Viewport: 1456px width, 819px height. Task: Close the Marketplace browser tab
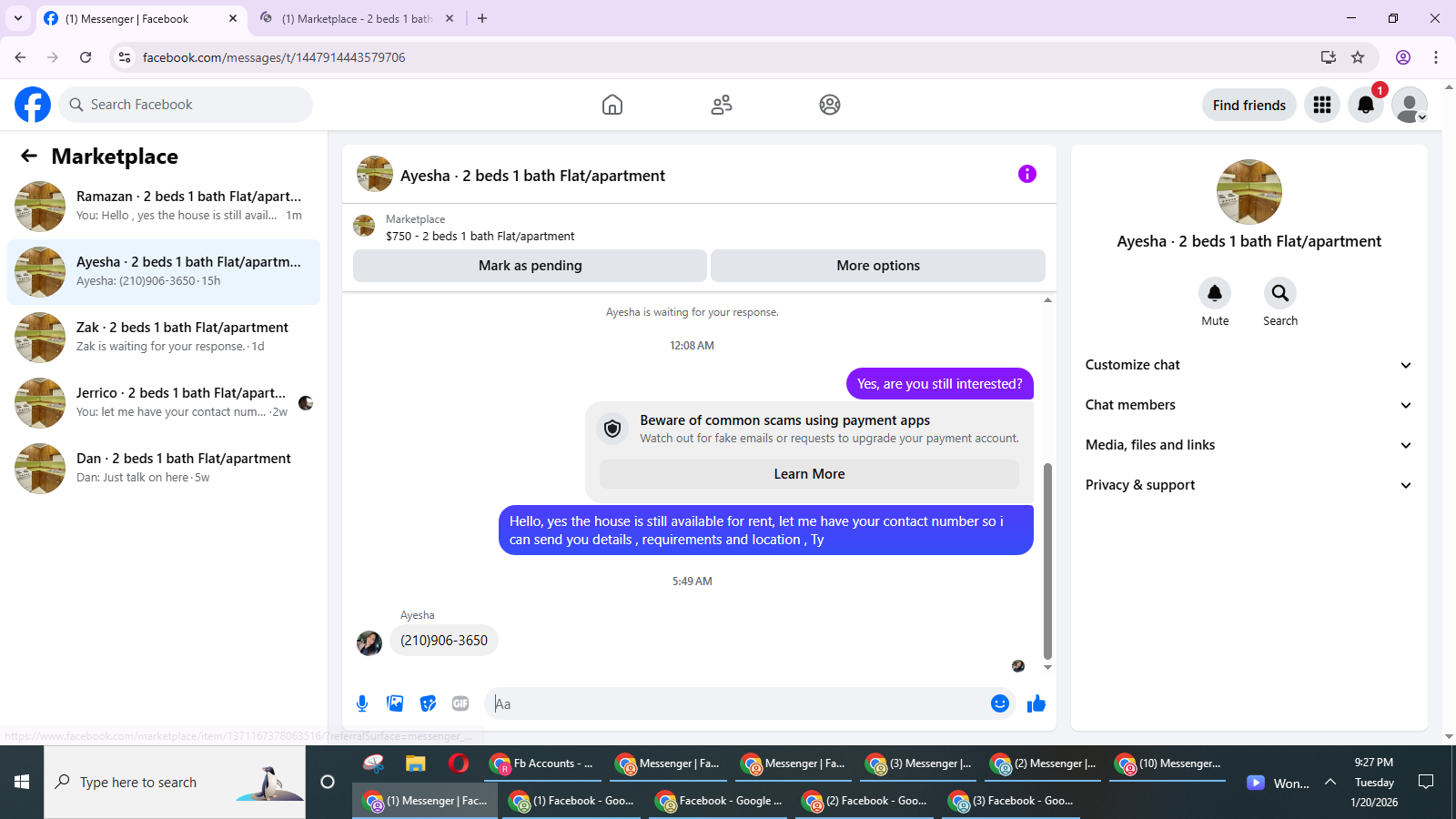tap(450, 18)
